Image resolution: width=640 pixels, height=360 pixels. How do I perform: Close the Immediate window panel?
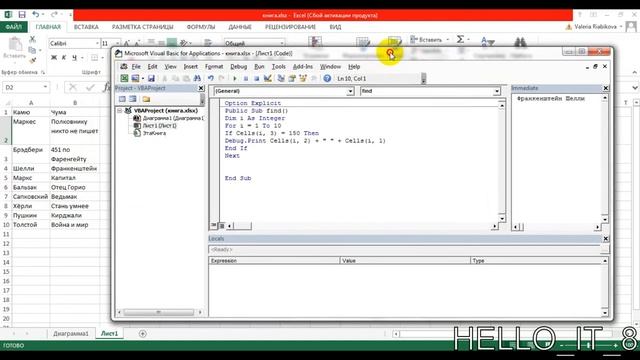pyautogui.click(x=606, y=88)
